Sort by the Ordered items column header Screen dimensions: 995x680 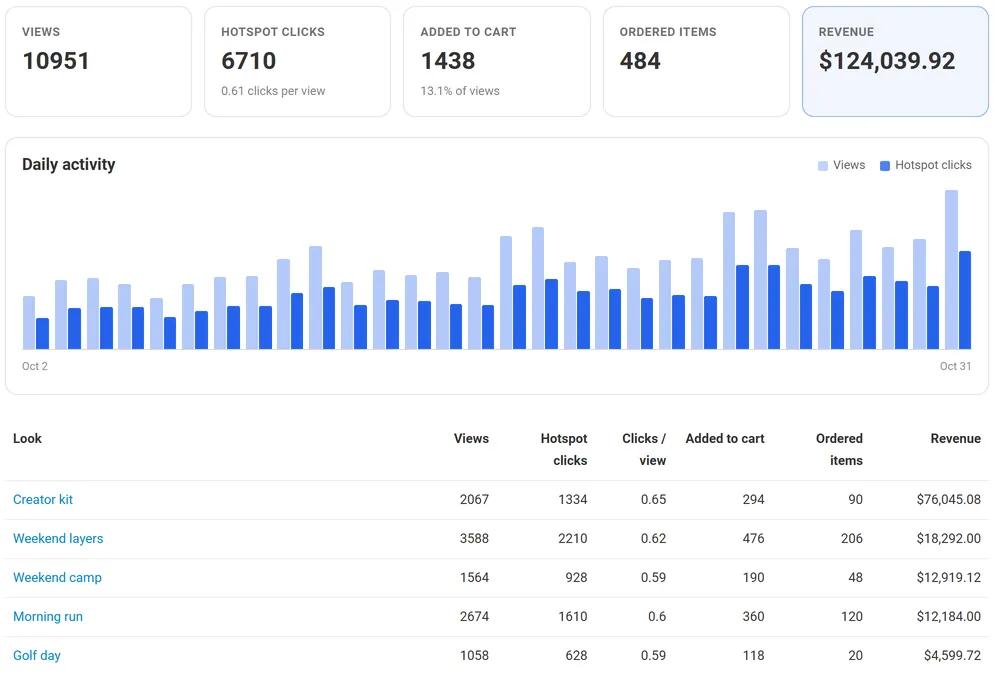point(839,449)
